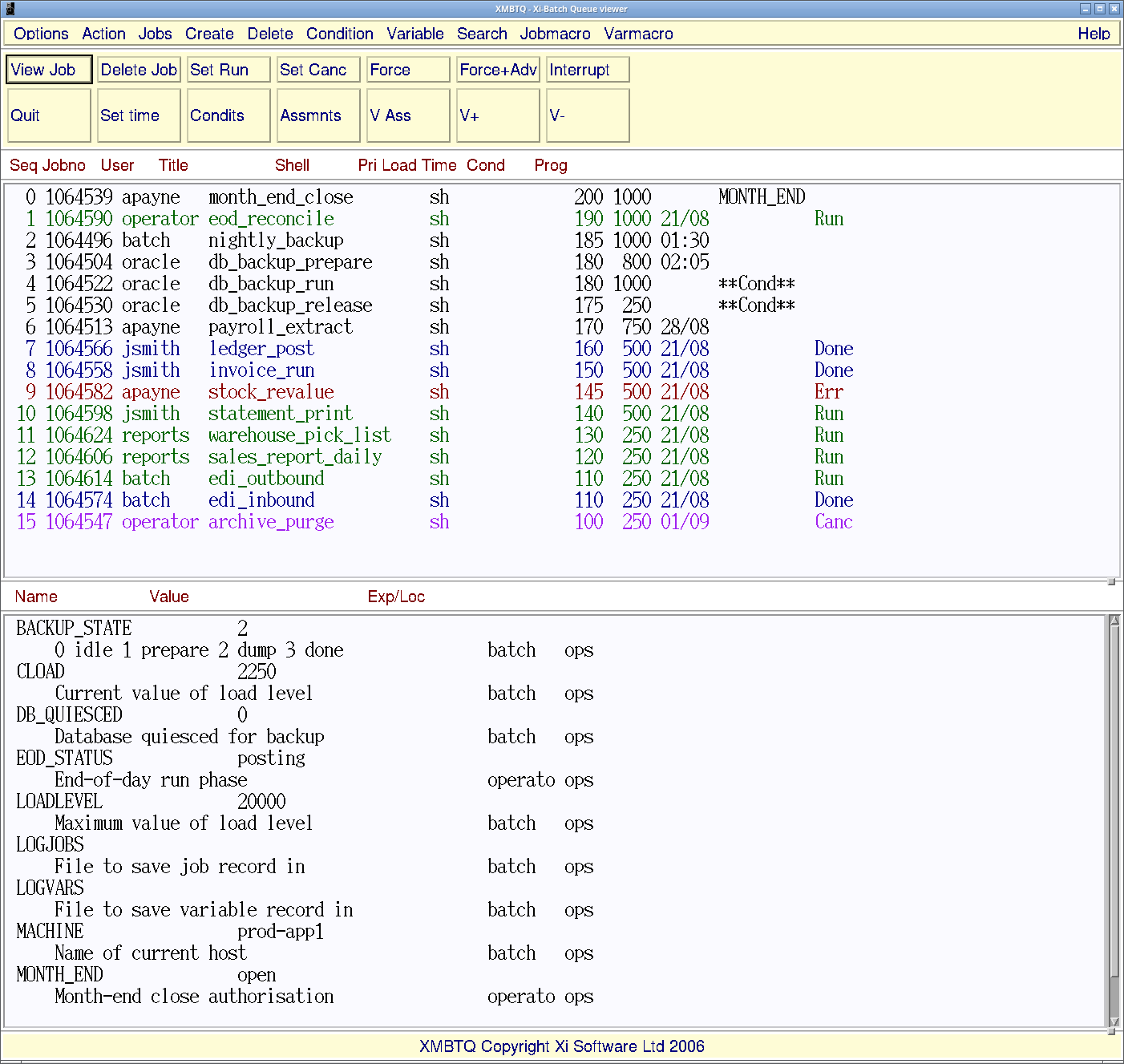The width and height of the screenshot is (1124, 1064).
Task: Click the Set Run button
Action: pyautogui.click(x=228, y=70)
